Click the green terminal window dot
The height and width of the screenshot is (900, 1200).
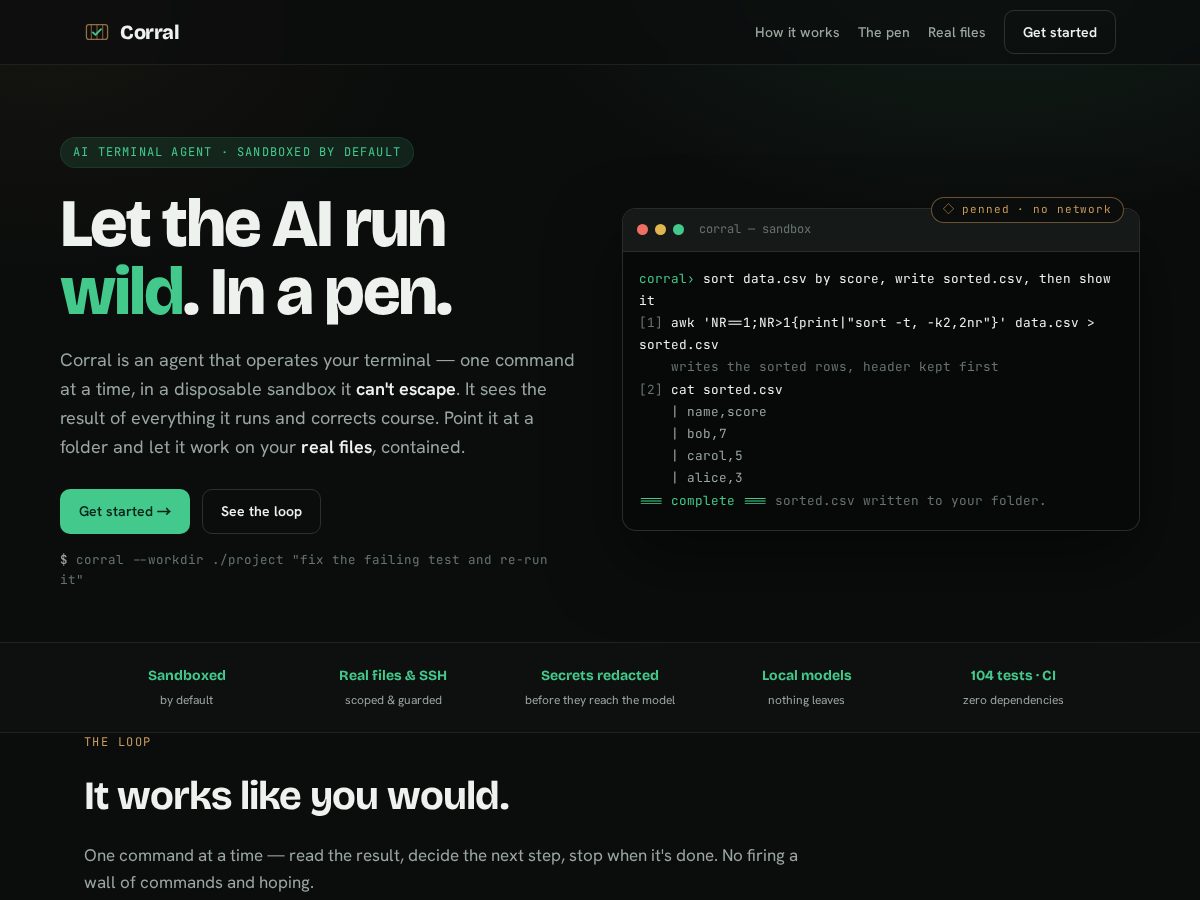point(679,229)
